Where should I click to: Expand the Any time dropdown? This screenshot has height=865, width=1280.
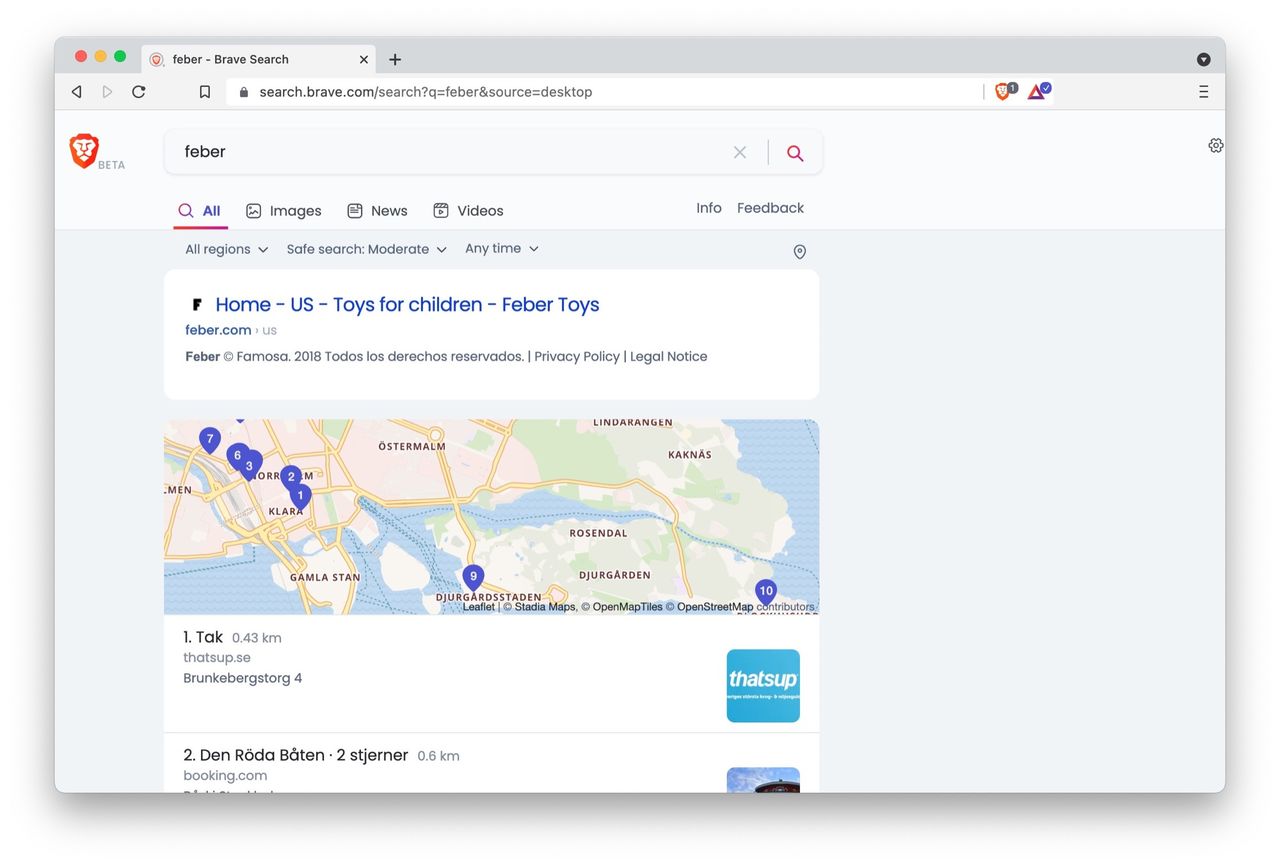click(x=502, y=249)
